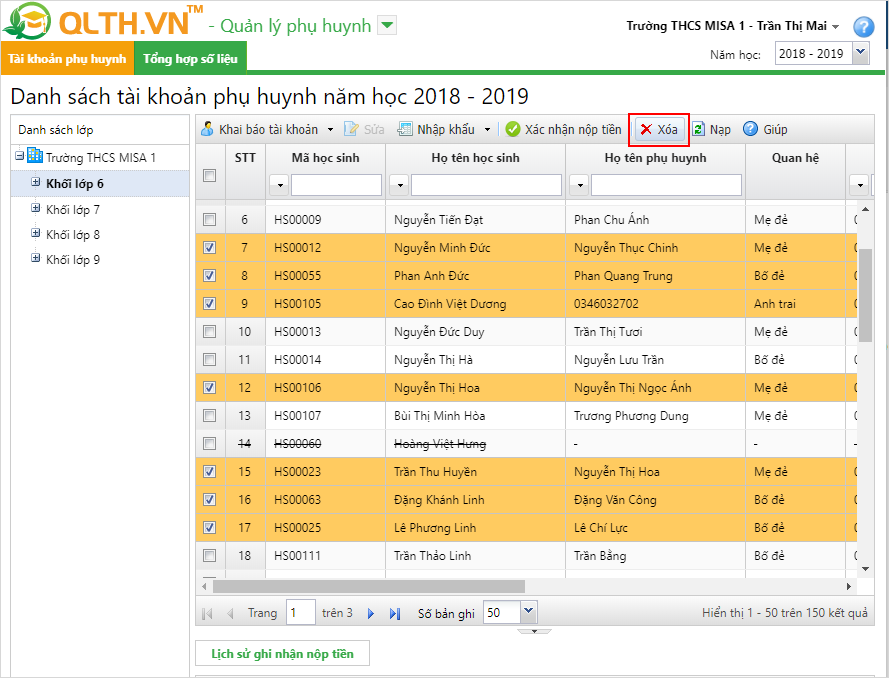Expand the Khối lớp 6 tree node

(36, 182)
